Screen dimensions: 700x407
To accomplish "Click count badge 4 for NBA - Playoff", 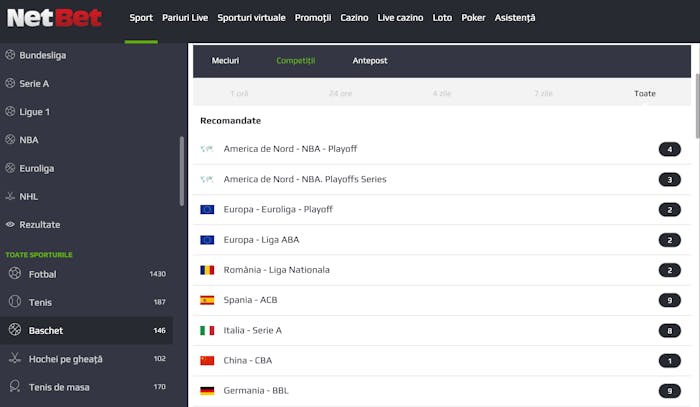I will coord(669,149).
